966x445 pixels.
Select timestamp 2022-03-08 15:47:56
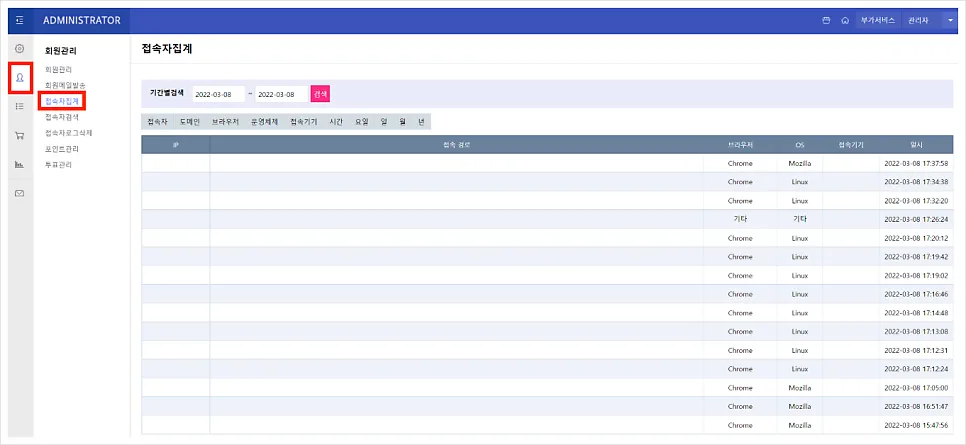pos(915,425)
